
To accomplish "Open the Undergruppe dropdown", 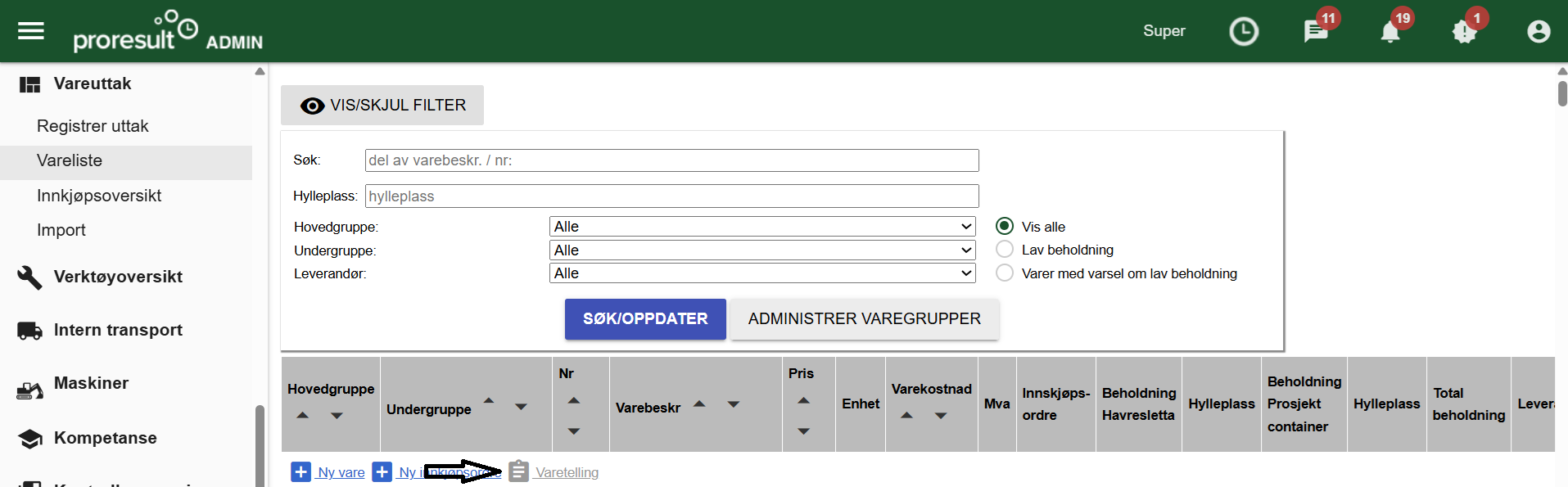I will tap(761, 250).
